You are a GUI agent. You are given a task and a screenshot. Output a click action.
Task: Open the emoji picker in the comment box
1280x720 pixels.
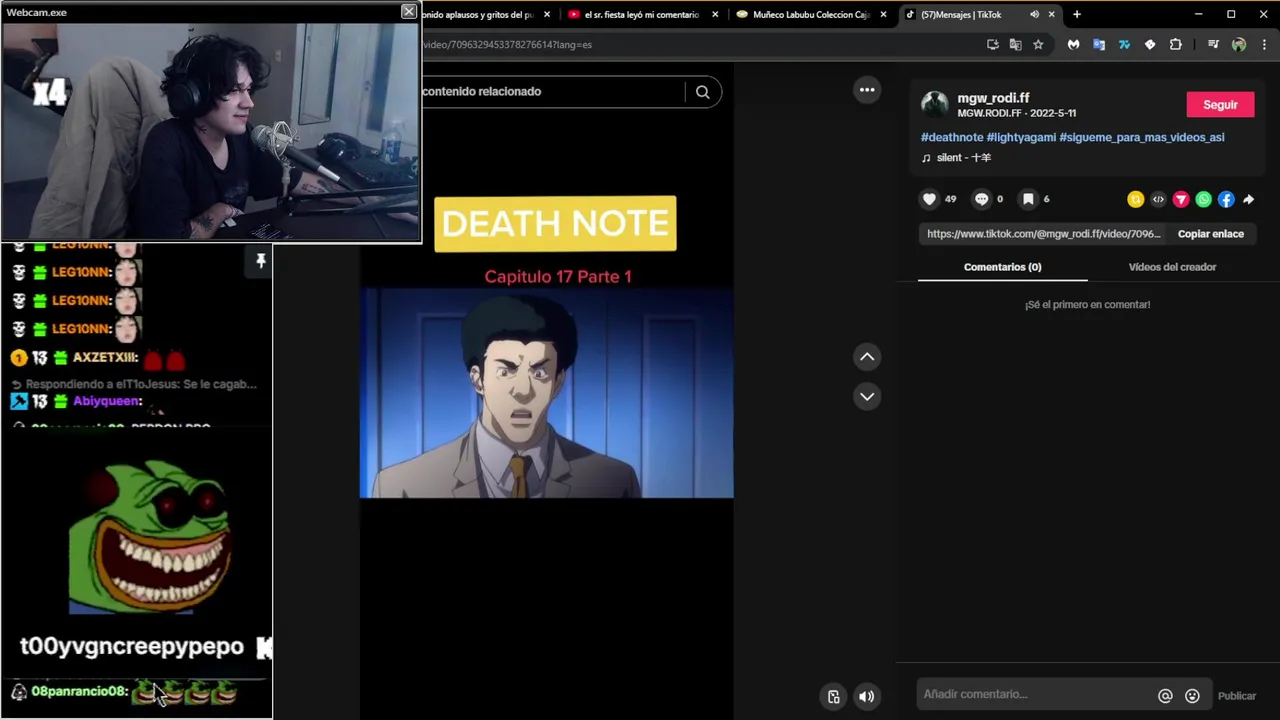click(1192, 696)
